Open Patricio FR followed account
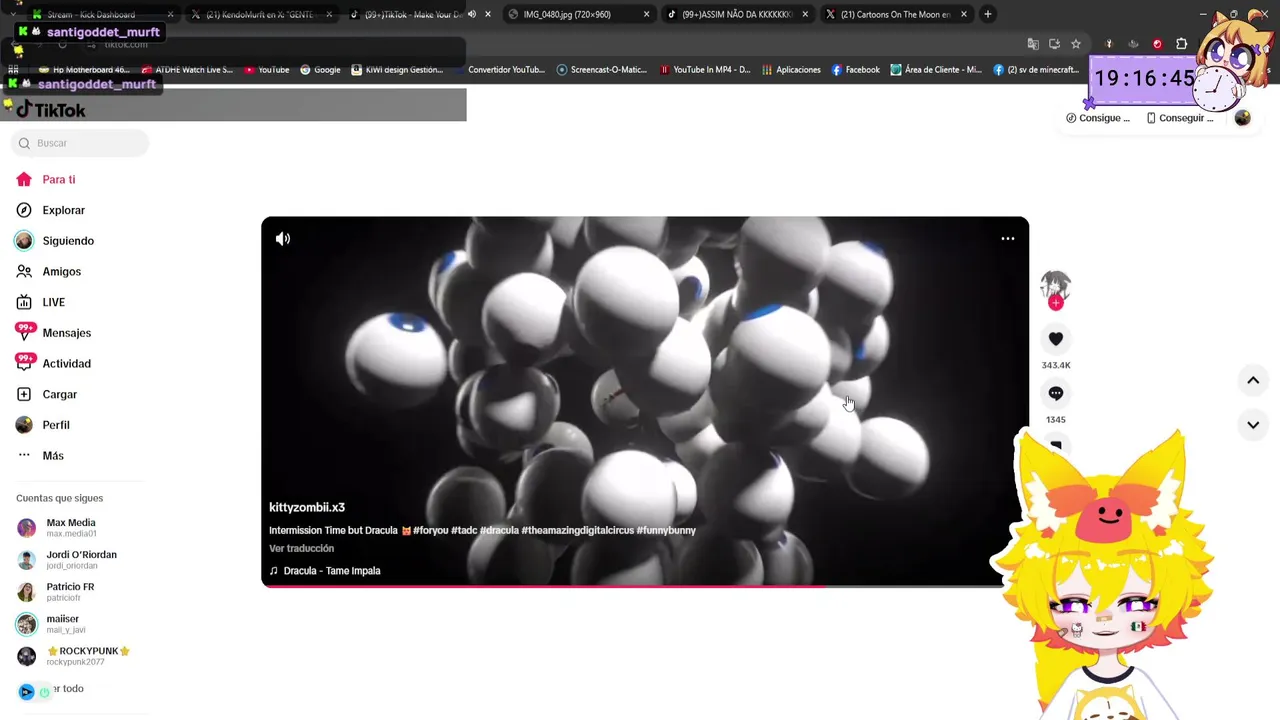Screen dimensions: 1280x720 click(55, 592)
